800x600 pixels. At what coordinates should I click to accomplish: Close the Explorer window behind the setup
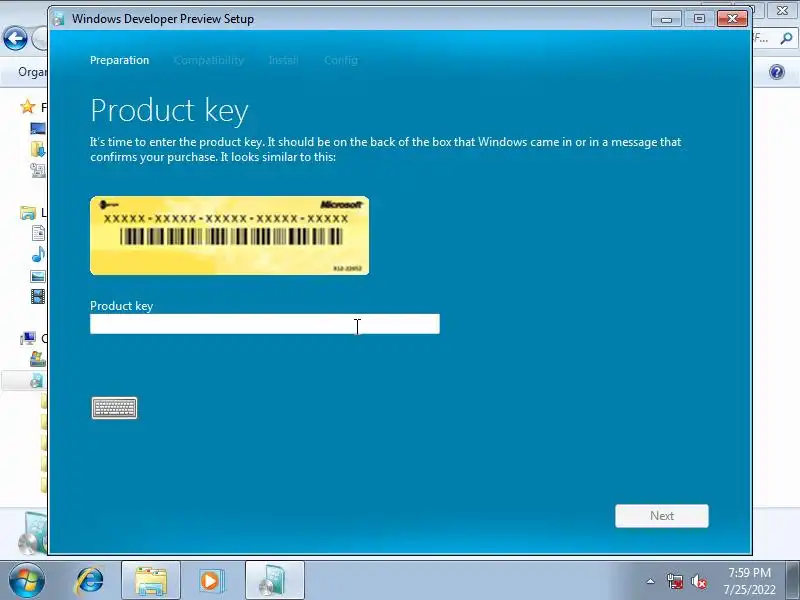coord(782,10)
